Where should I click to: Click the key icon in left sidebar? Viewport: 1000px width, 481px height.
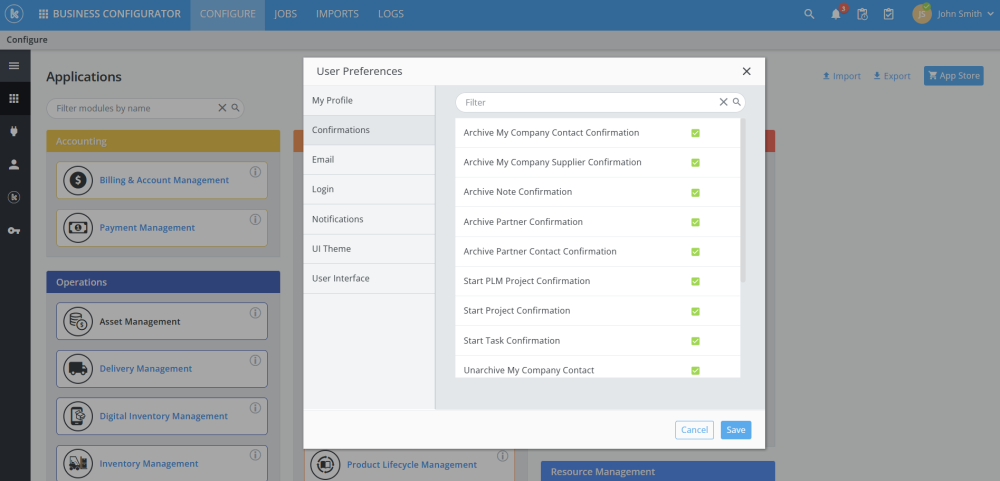click(14, 231)
